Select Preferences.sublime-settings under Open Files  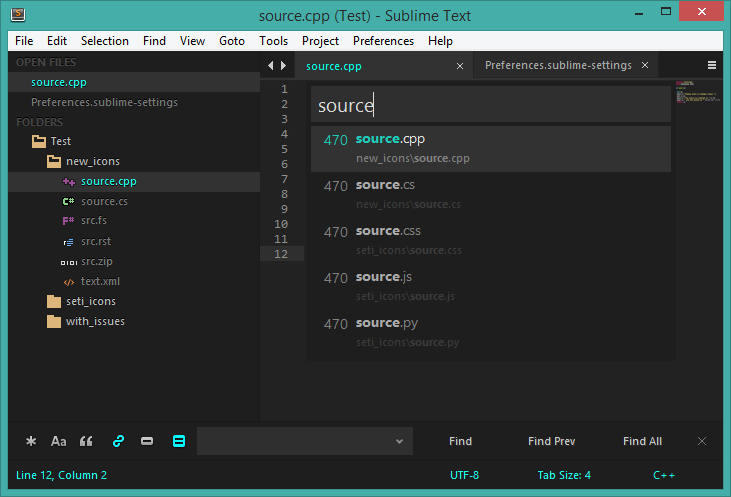[x=104, y=102]
